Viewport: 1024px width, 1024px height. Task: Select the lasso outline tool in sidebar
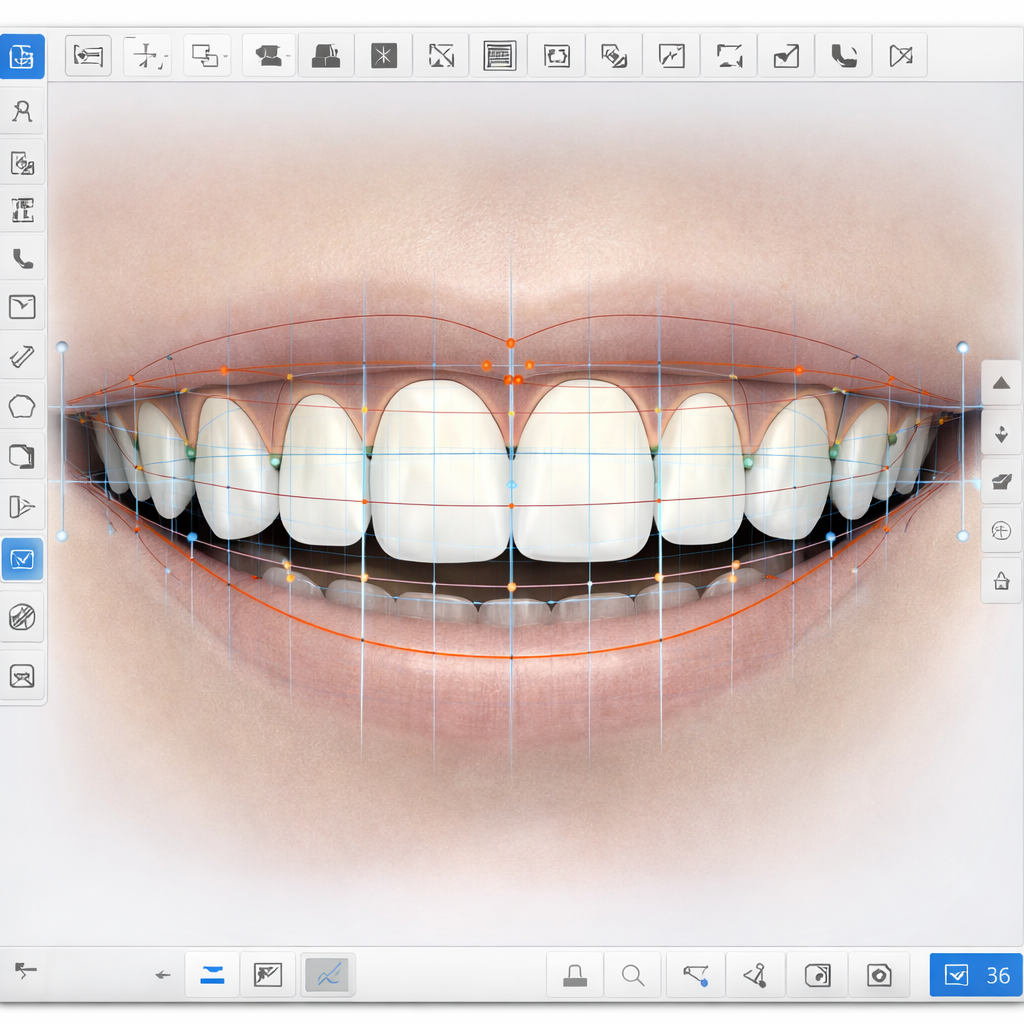pyautogui.click(x=22, y=407)
